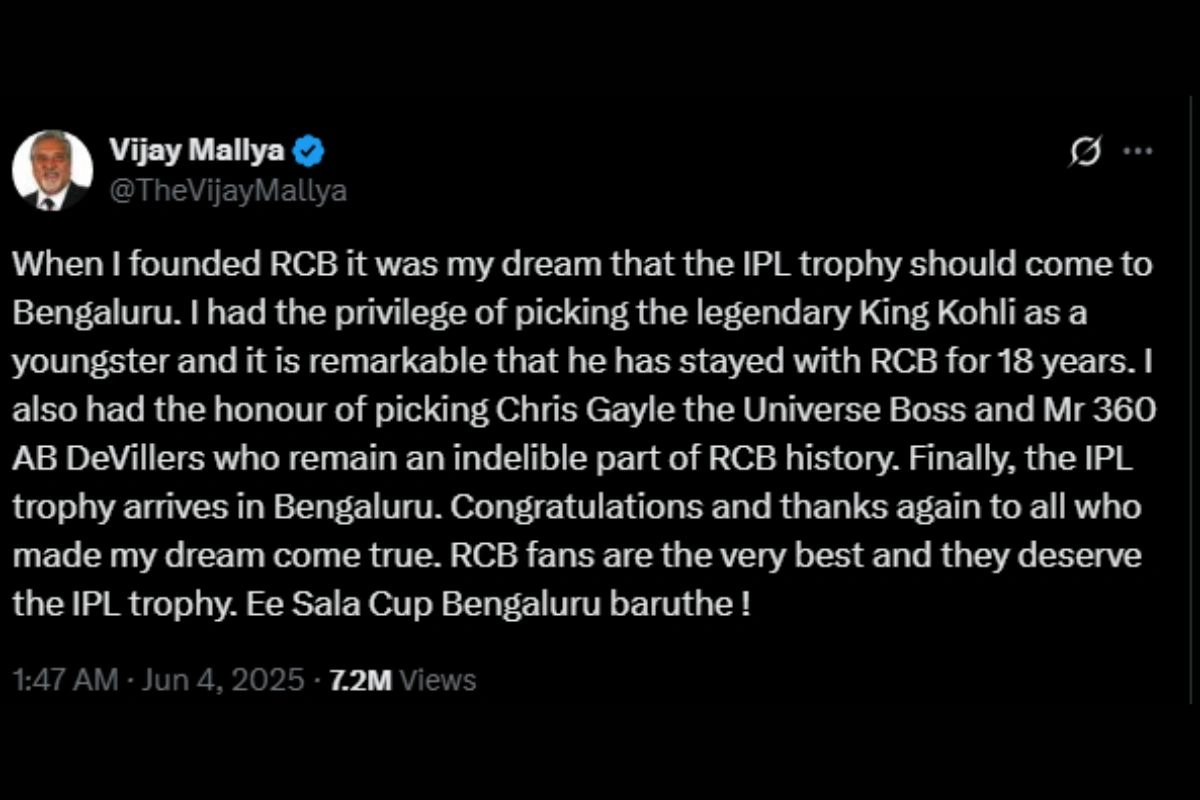Click the Grok explain icon on the tweet

(x=1085, y=150)
